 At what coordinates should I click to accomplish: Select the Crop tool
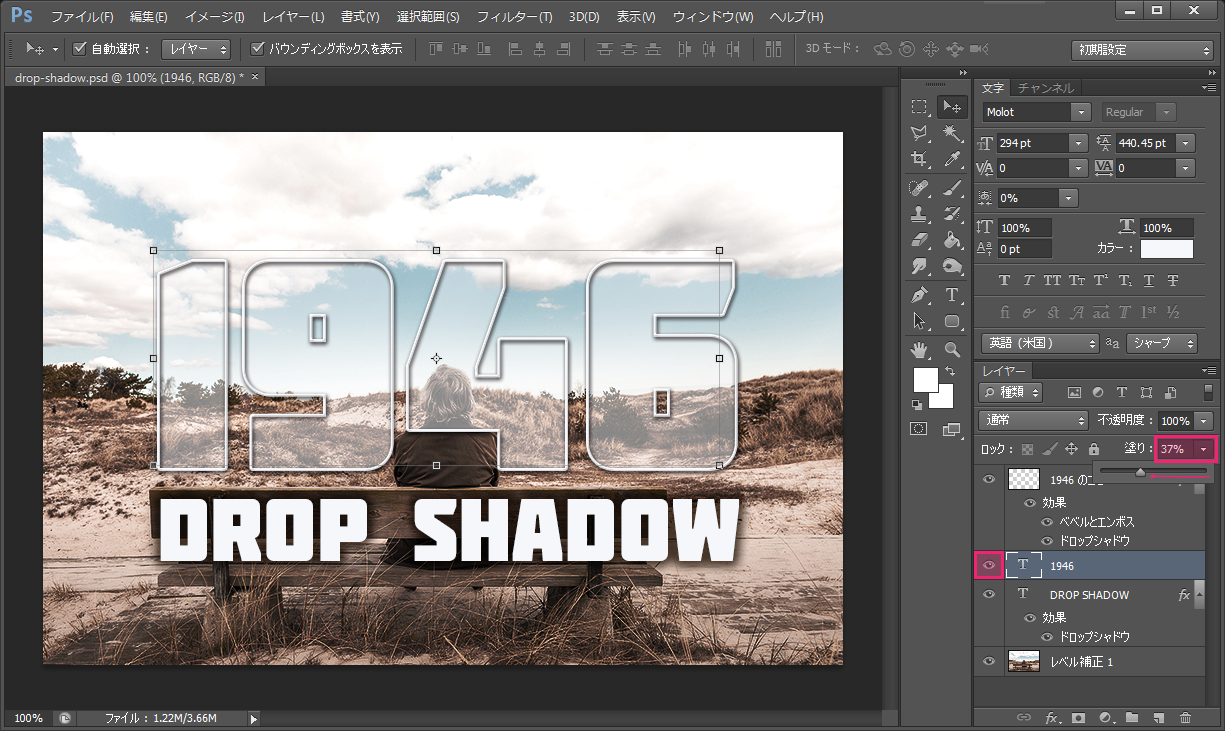click(x=918, y=160)
